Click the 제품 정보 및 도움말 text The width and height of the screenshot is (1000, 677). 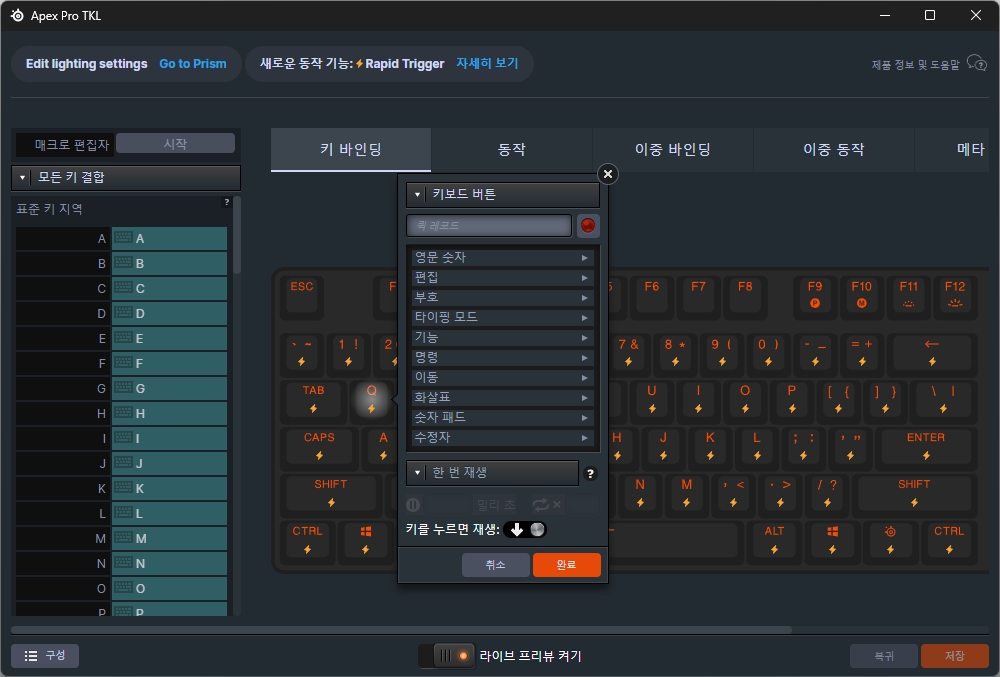pyautogui.click(x=915, y=64)
